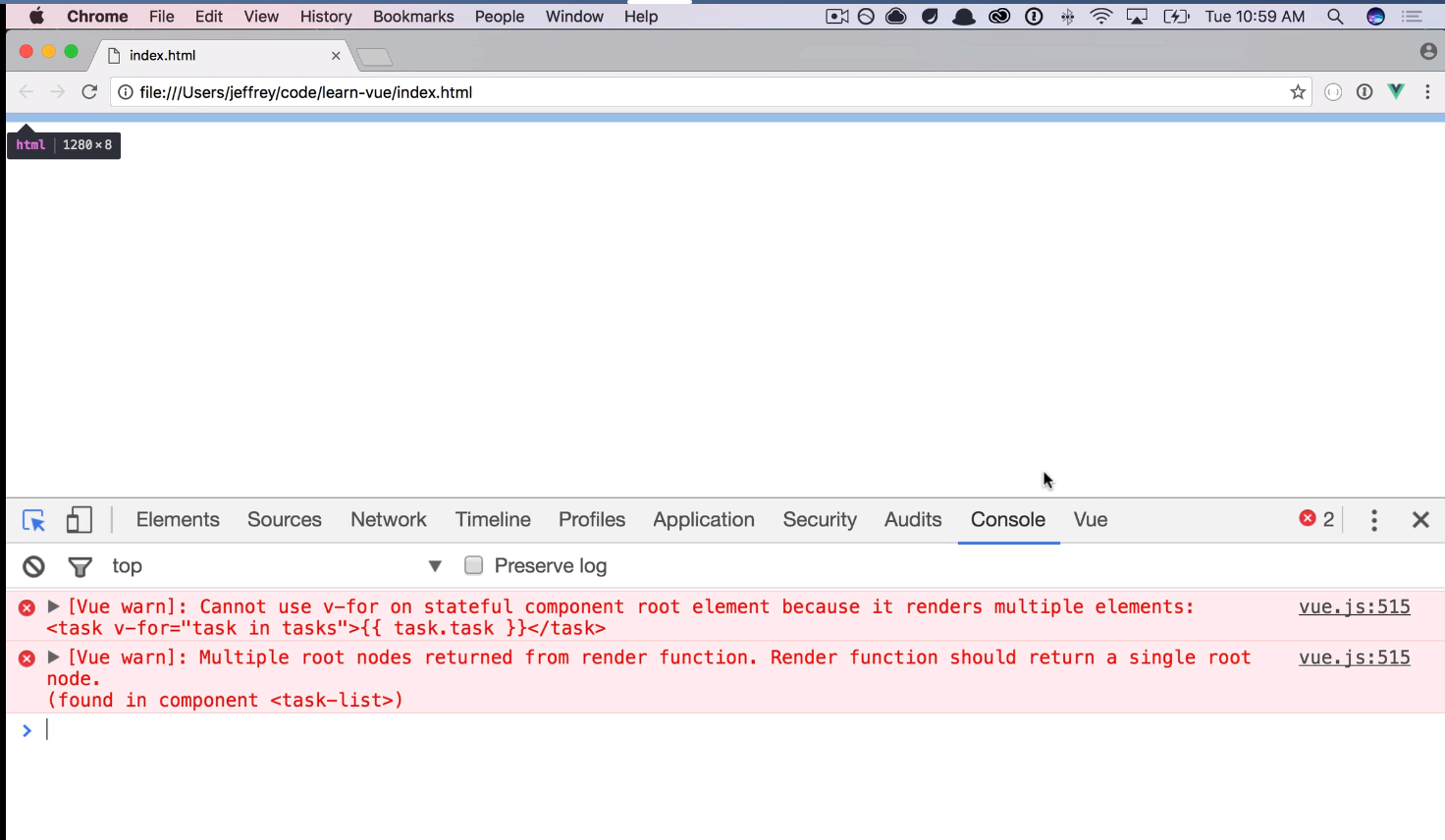The image size is (1445, 840).
Task: Expand the v-for stateful component warning
Action: point(54,606)
